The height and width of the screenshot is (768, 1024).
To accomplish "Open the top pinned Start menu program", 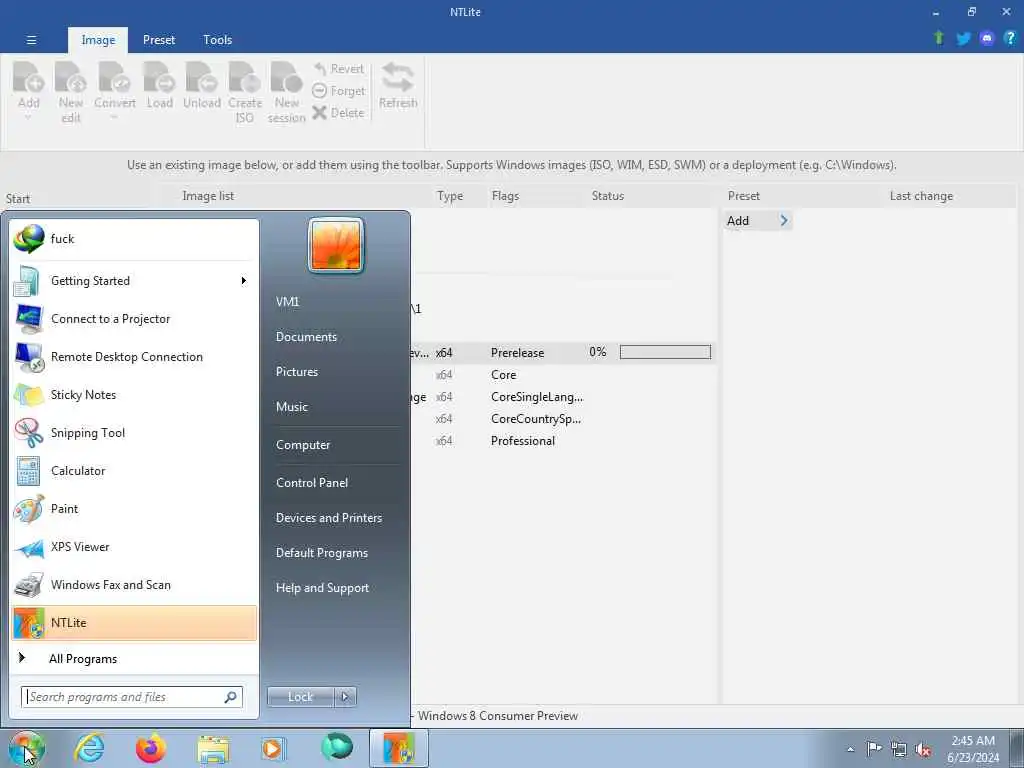I will [134, 239].
